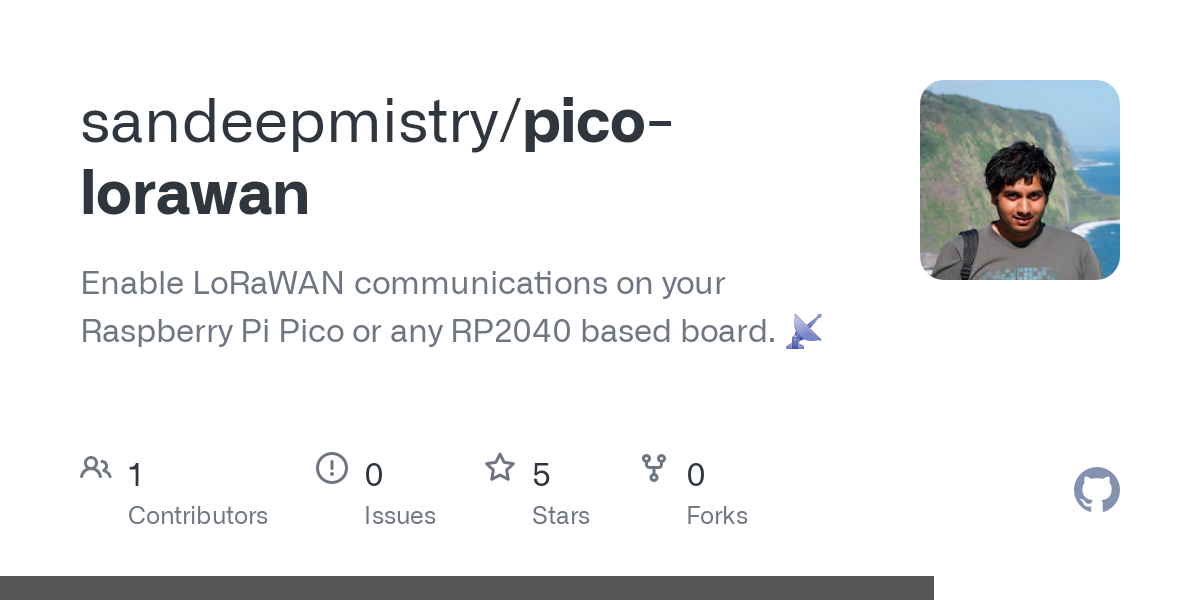Click the issues count number 0
The height and width of the screenshot is (600, 1200).
373,475
